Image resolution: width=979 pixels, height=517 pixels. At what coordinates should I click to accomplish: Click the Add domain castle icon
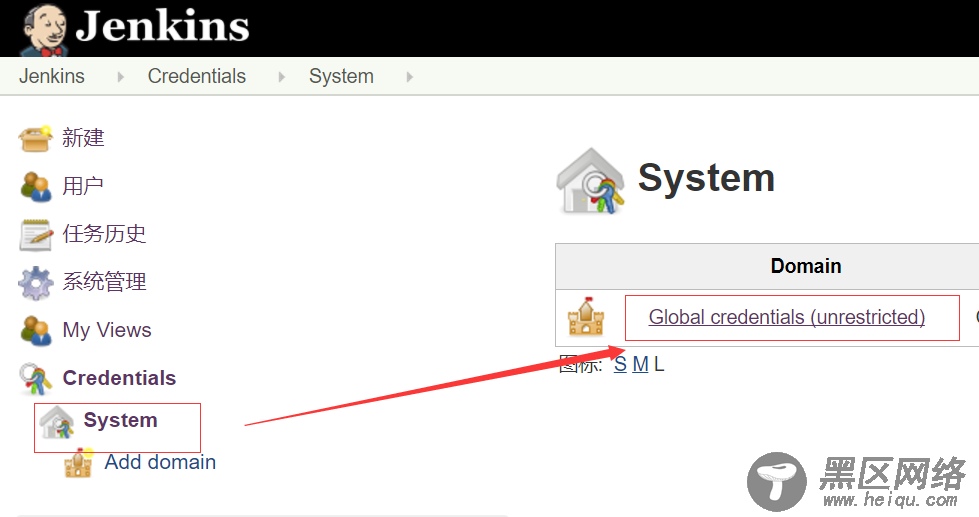tap(79, 463)
